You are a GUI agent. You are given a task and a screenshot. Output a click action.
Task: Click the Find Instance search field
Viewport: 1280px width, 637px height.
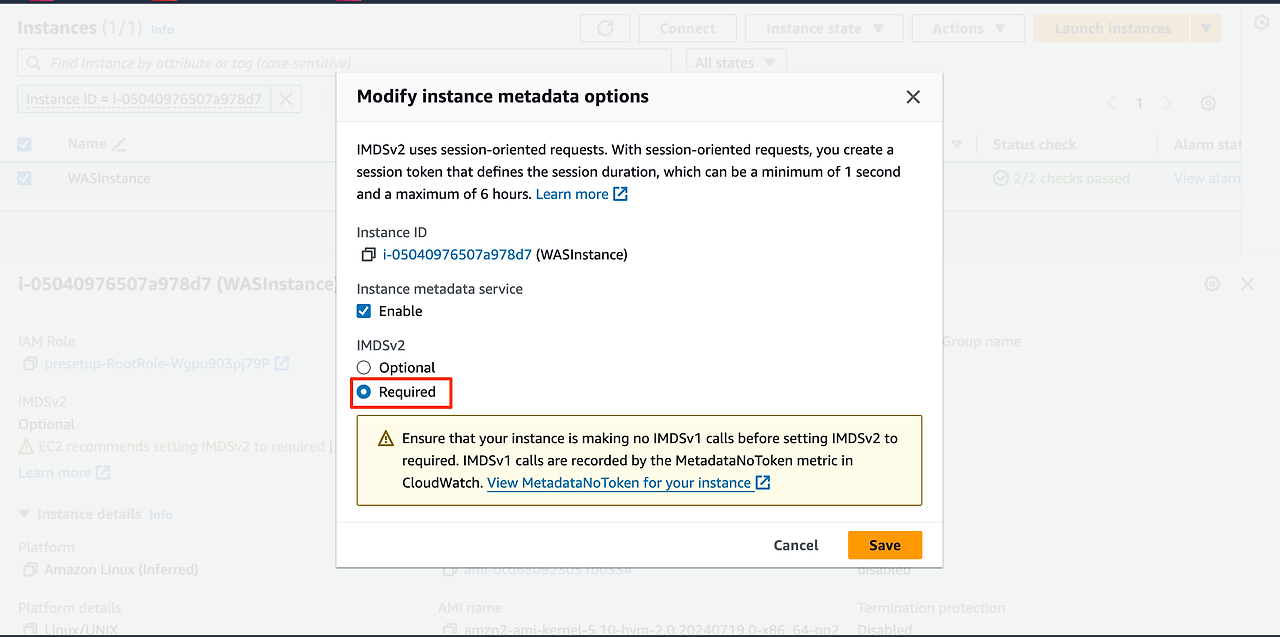pos(345,63)
